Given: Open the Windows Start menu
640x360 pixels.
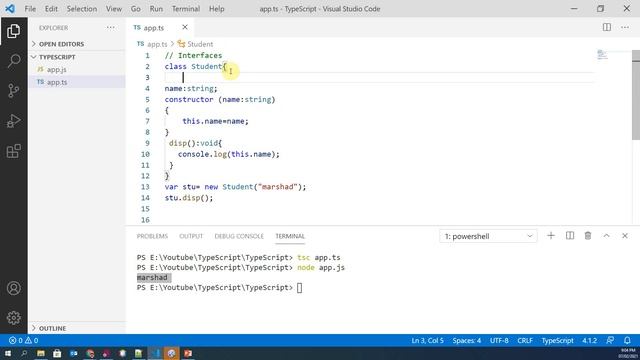Looking at the screenshot, I should coord(7,353).
